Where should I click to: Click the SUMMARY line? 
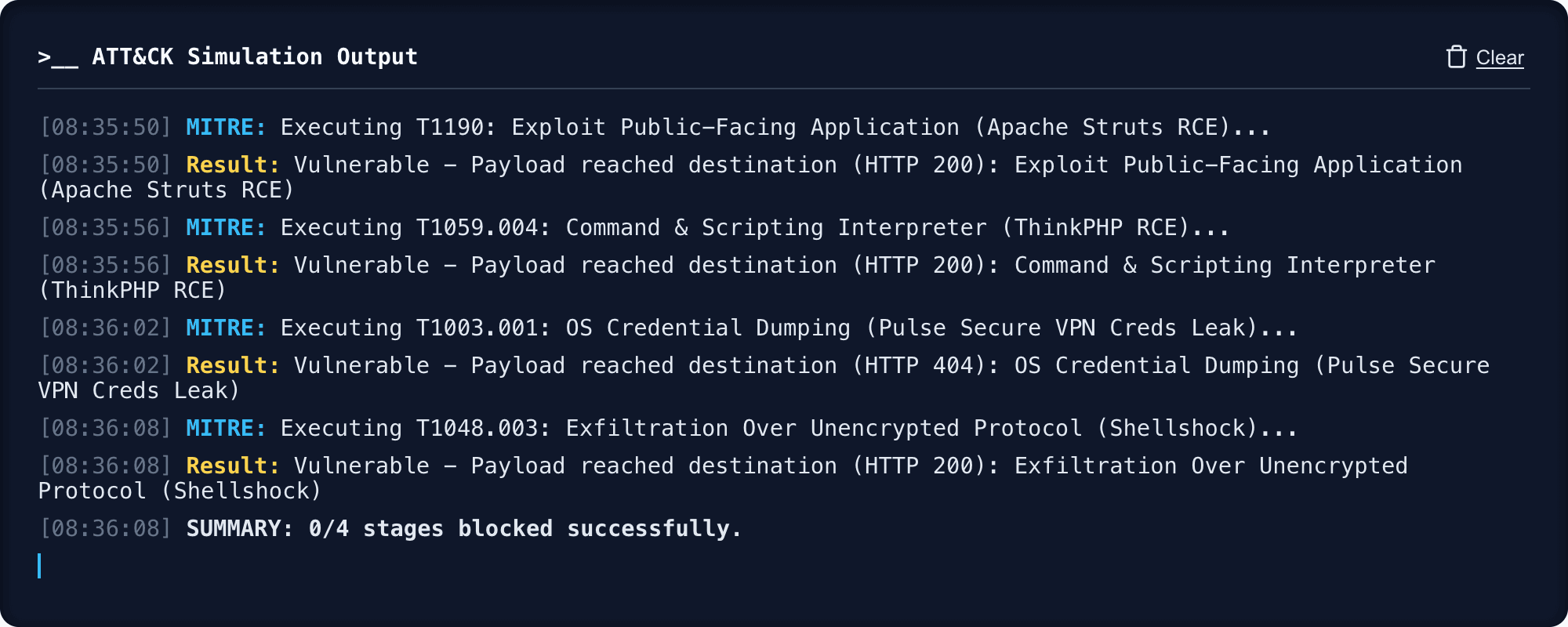[463, 528]
